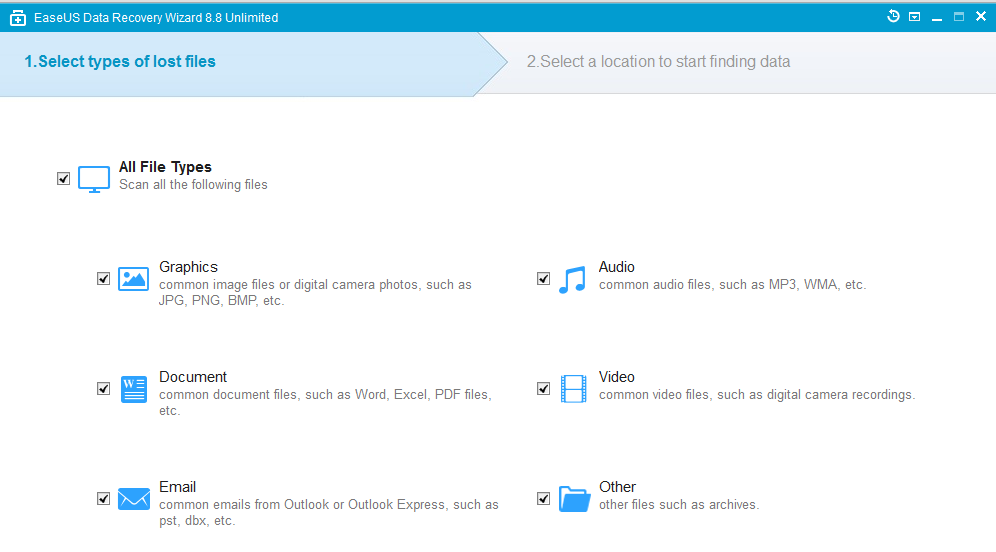Uncheck the Audio checkbox
996x552 pixels.
(x=543, y=279)
